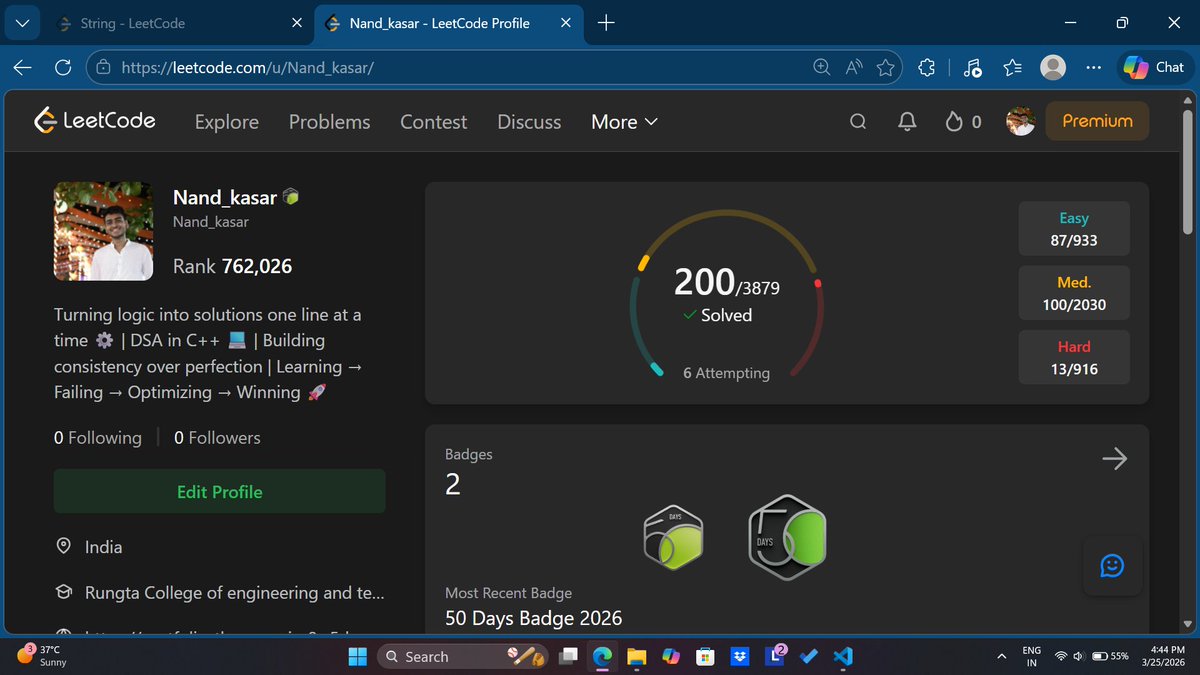Image resolution: width=1200 pixels, height=675 pixels.
Task: Open Problems in the navbar
Action: coord(329,122)
